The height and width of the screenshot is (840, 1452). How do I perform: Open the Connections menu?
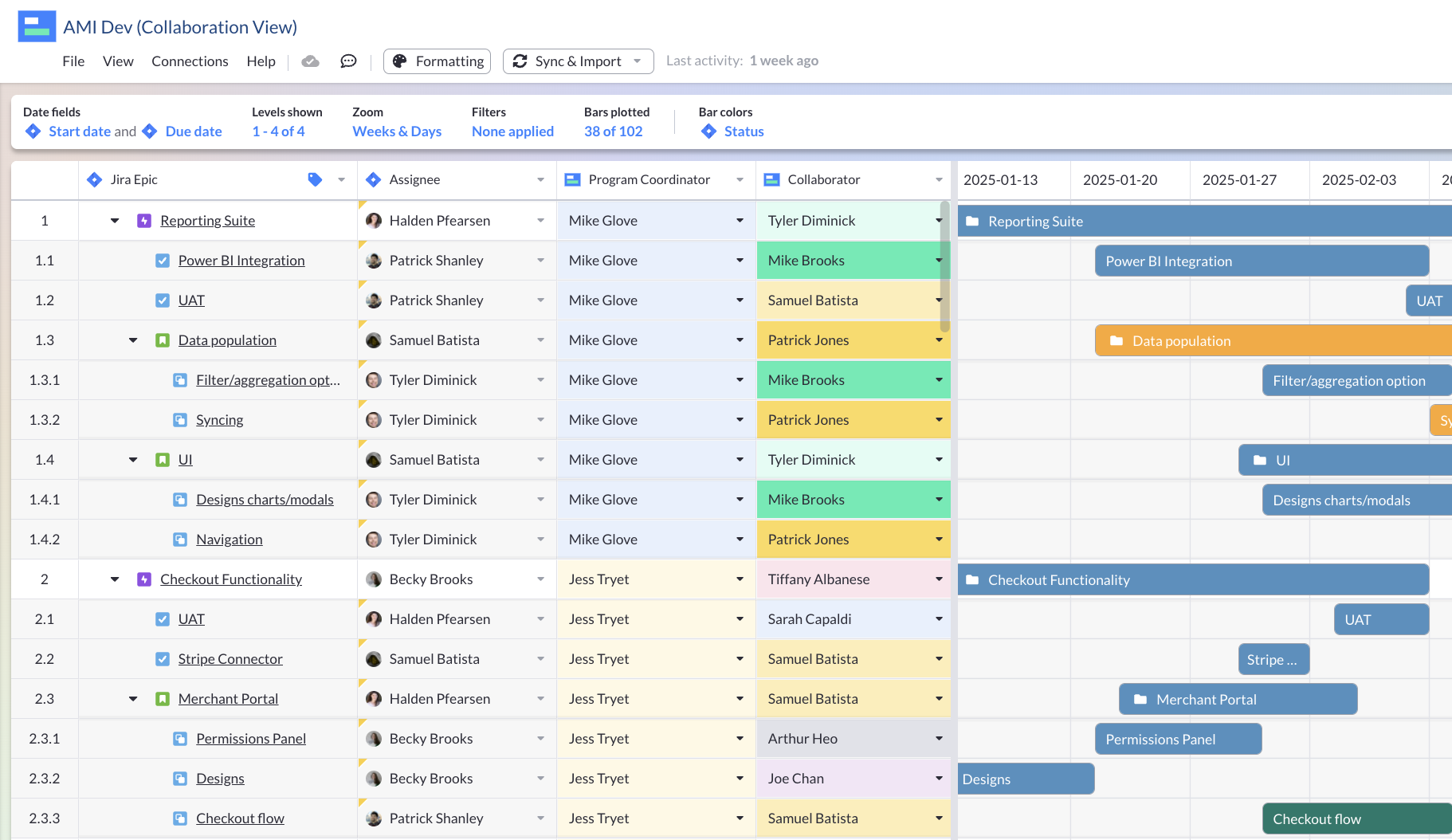[x=190, y=61]
